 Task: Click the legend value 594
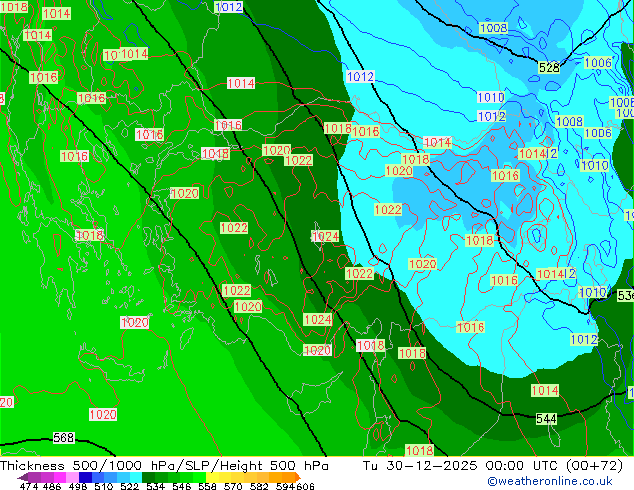pyautogui.click(x=285, y=486)
